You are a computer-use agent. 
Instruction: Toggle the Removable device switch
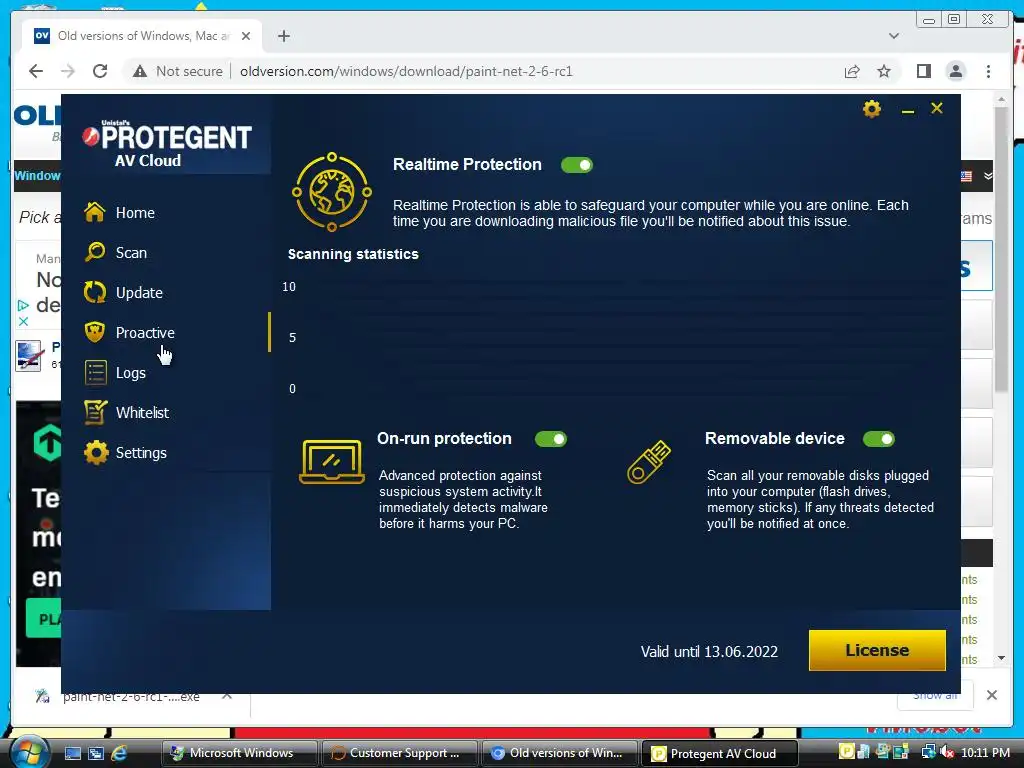(878, 439)
